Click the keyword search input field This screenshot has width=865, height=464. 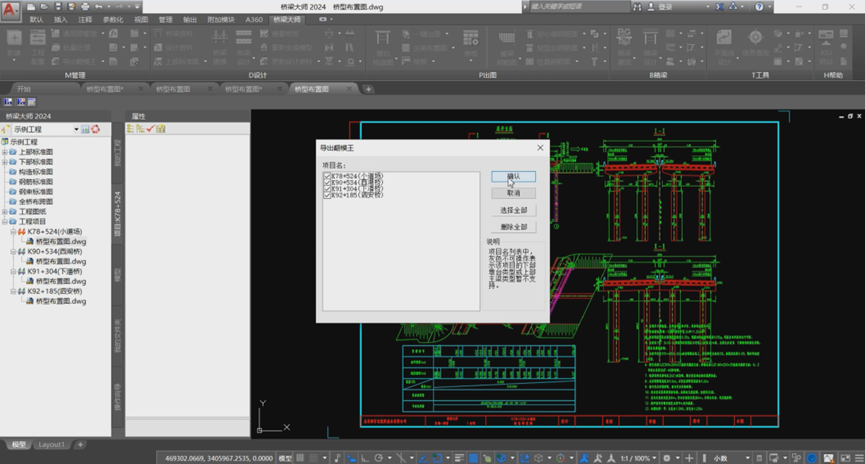coord(578,7)
